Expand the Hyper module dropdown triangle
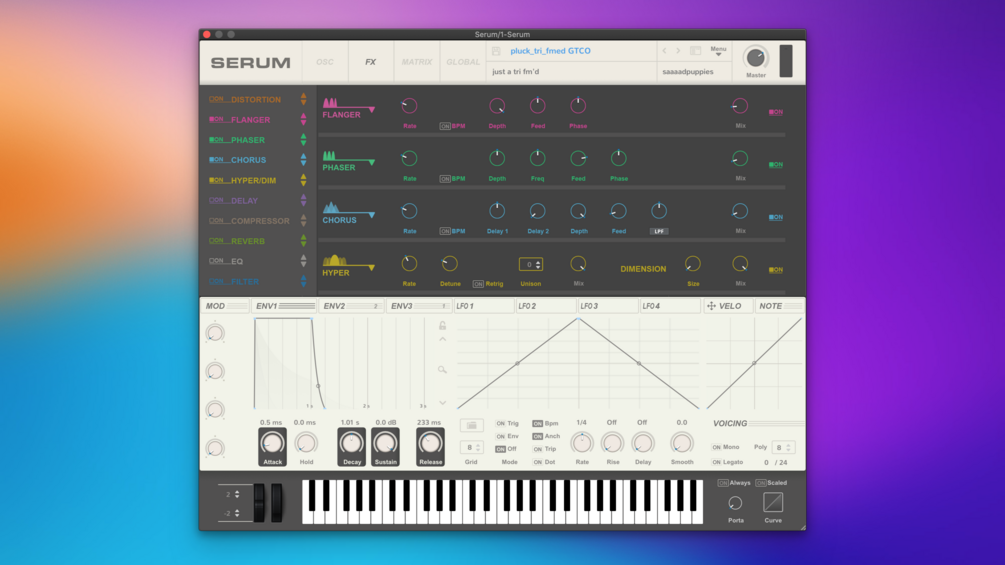This screenshot has width=1005, height=565. (371, 268)
